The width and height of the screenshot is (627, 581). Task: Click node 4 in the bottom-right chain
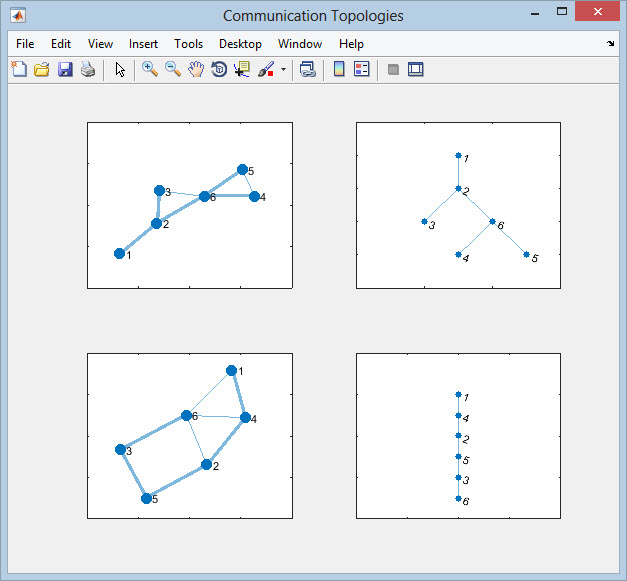458,415
